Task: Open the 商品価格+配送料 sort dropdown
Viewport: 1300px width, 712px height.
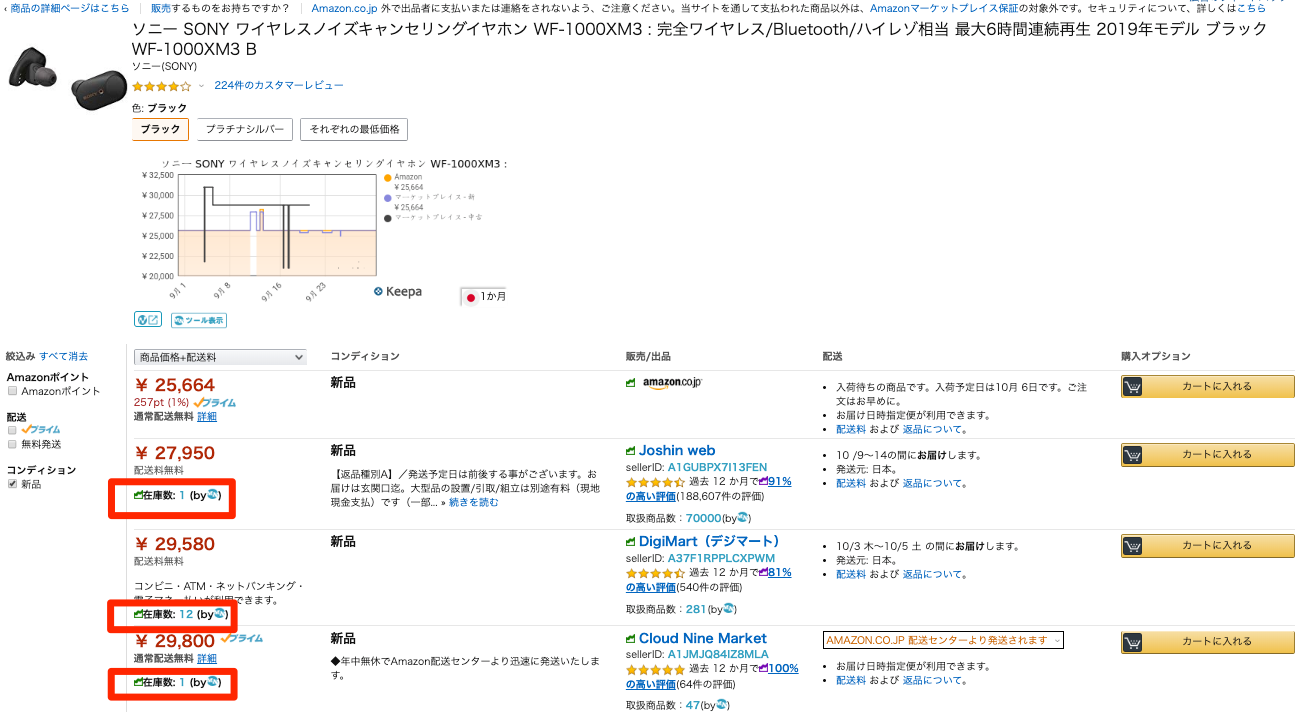Action: coord(220,357)
